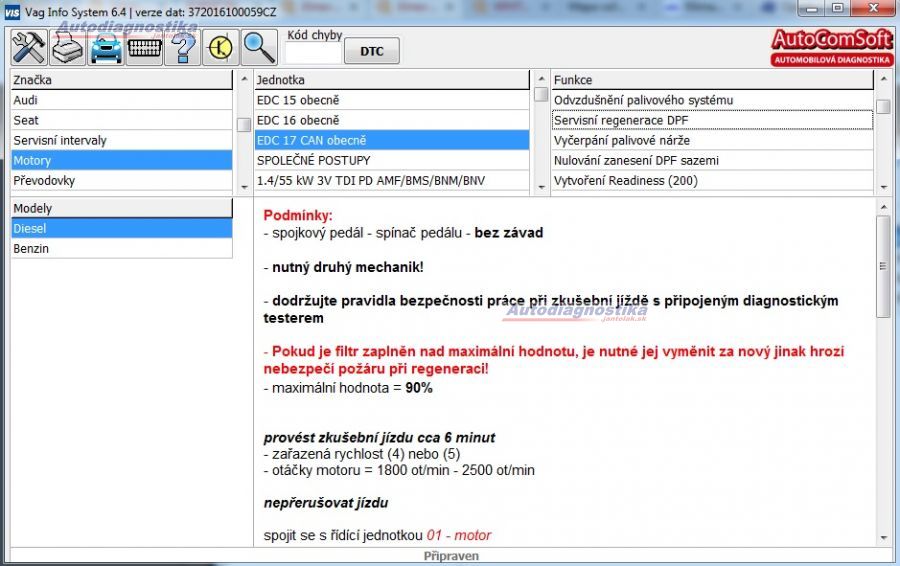This screenshot has height=566, width=900.
Task: Click the OBD connector icon
Action: coord(144,48)
